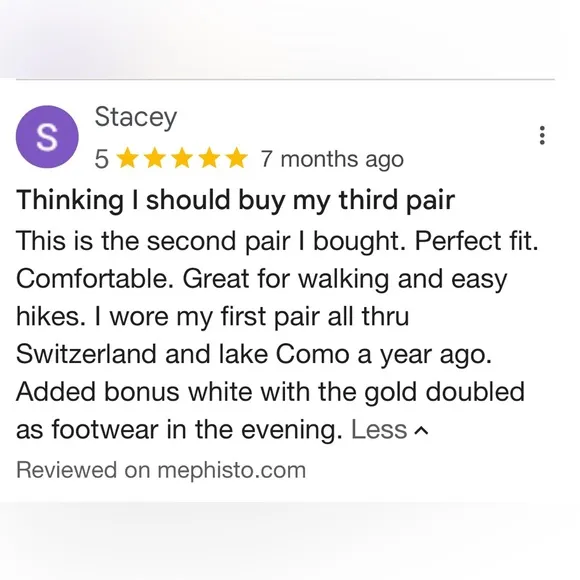Click the fourth yellow star
The width and height of the screenshot is (580, 580).
[x=209, y=158]
